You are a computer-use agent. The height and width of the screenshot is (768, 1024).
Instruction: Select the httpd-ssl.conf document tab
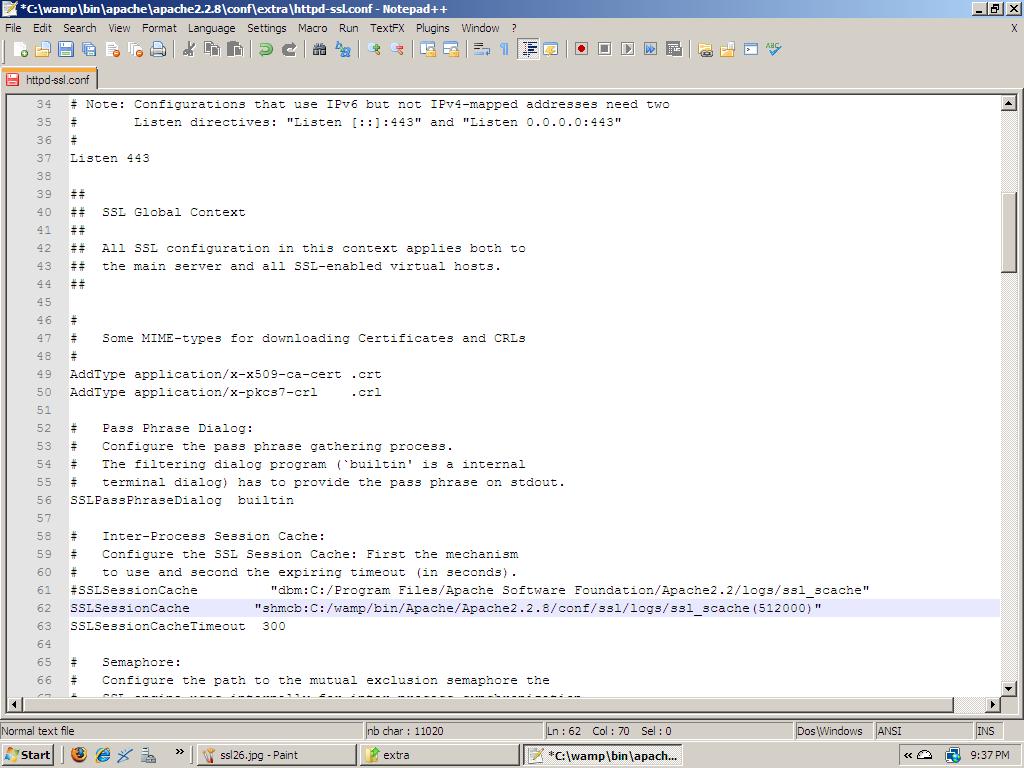pos(50,80)
